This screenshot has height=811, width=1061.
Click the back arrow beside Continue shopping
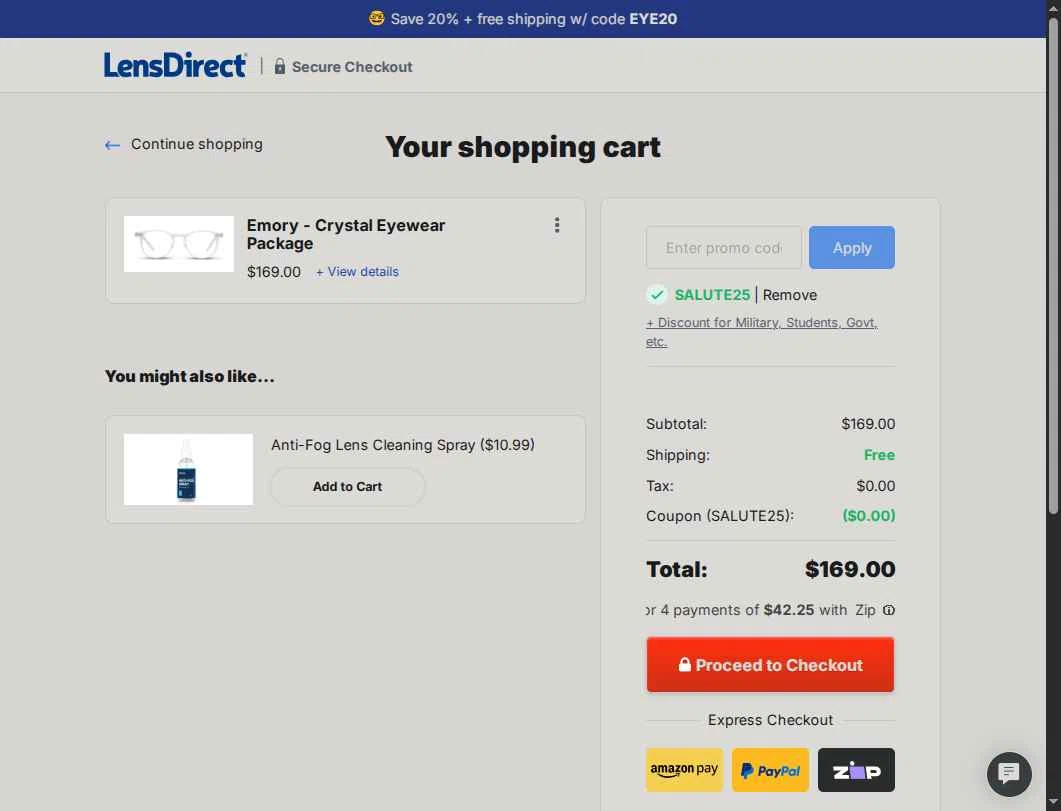[112, 145]
